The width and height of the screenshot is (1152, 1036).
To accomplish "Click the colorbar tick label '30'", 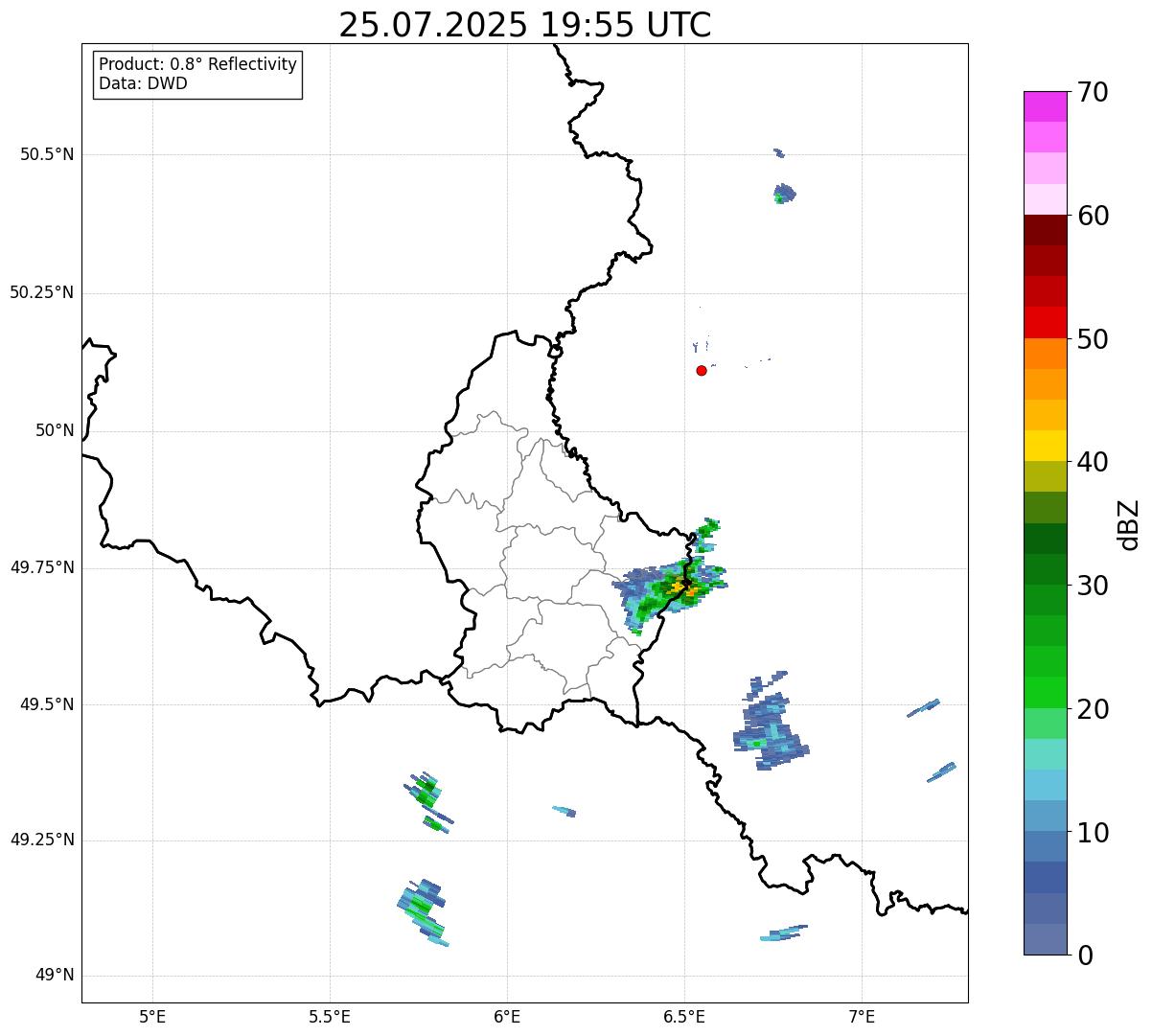I will [1093, 586].
